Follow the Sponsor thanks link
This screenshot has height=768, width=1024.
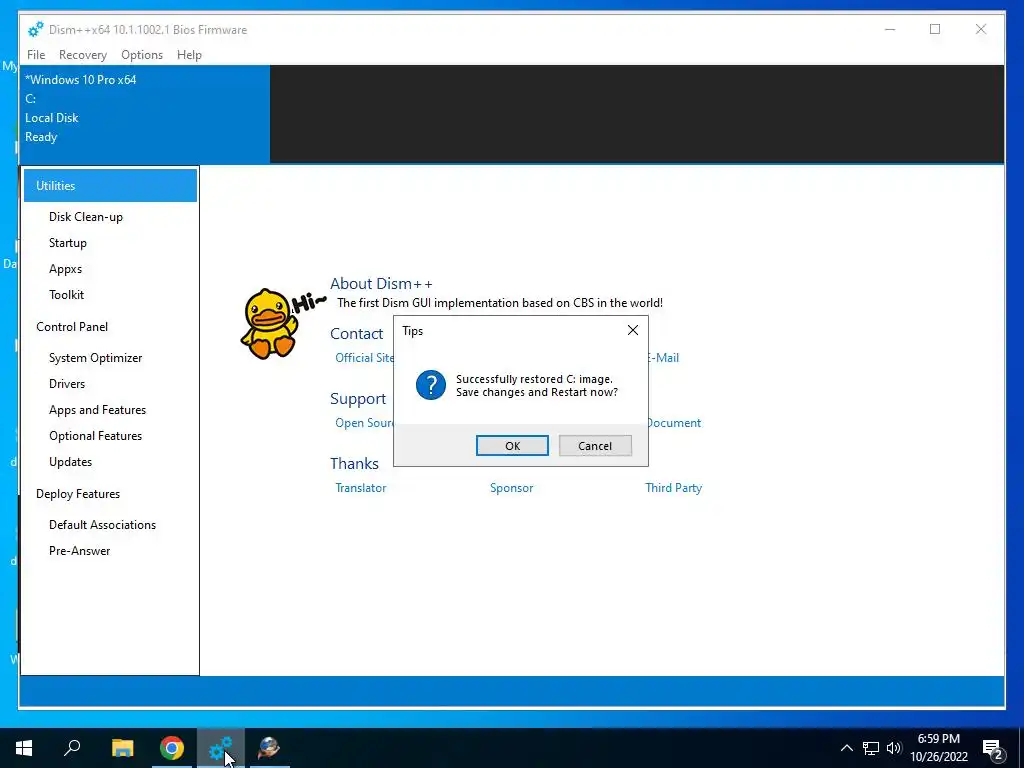pos(511,488)
